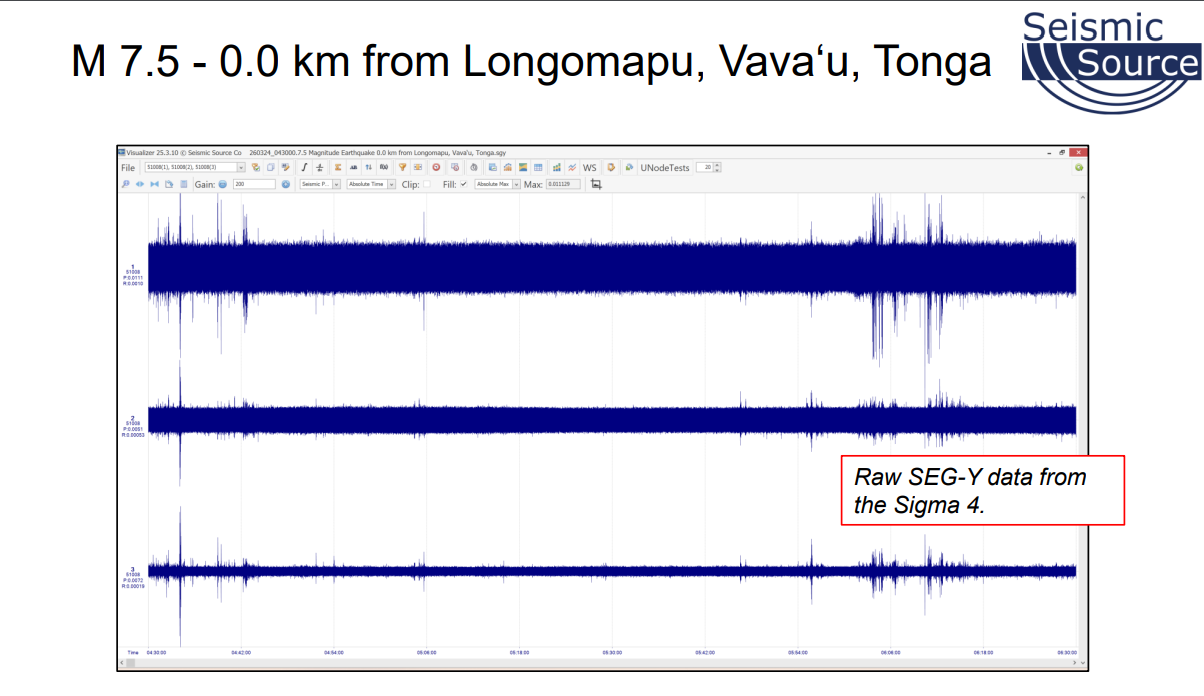Click the orange box icon next to the funnel
Image resolution: width=1204 pixels, height=696 pixels.
[418, 167]
